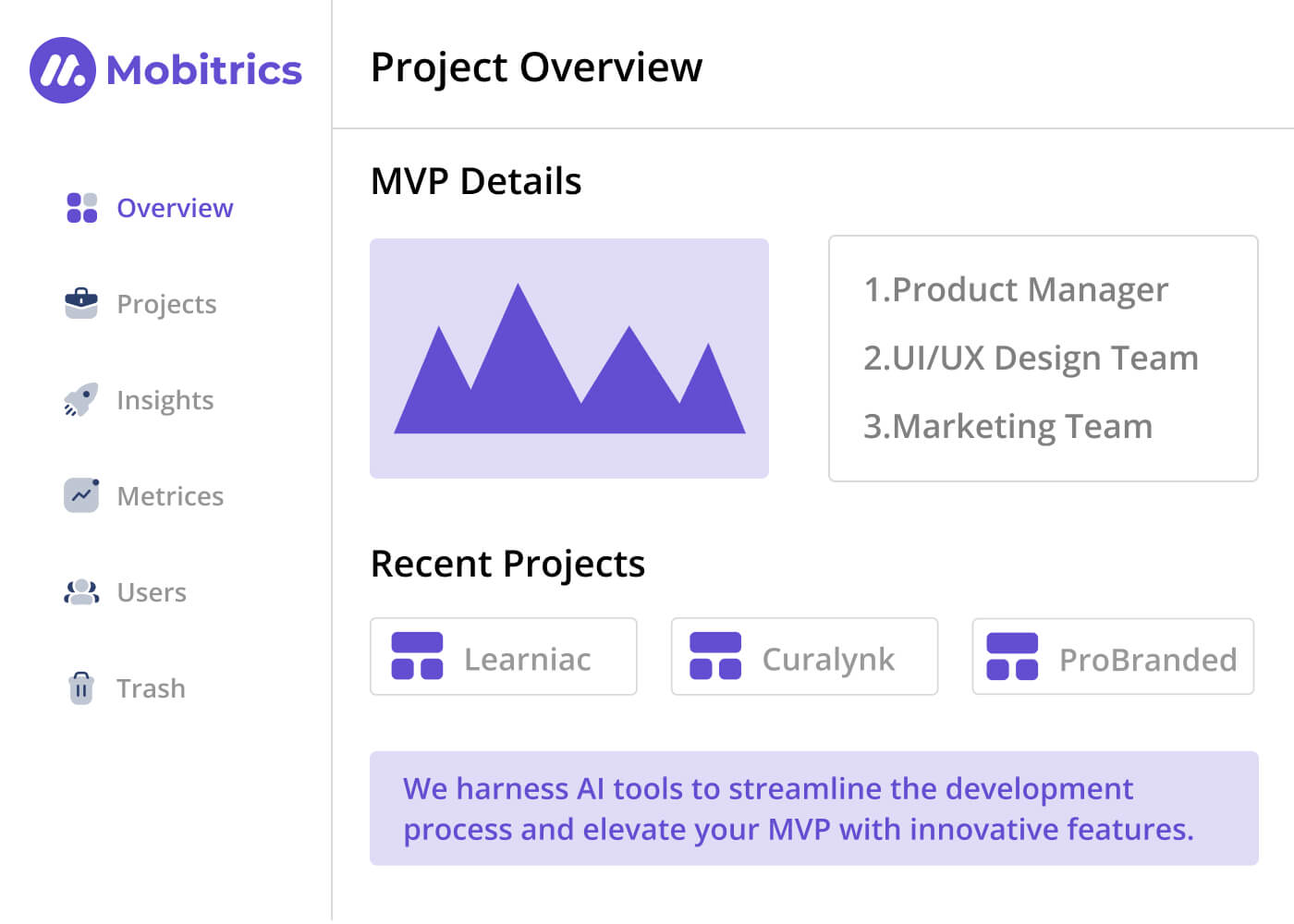Select the Projects briefcase icon
Image resolution: width=1294 pixels, height=924 pixels.
pyautogui.click(x=81, y=303)
